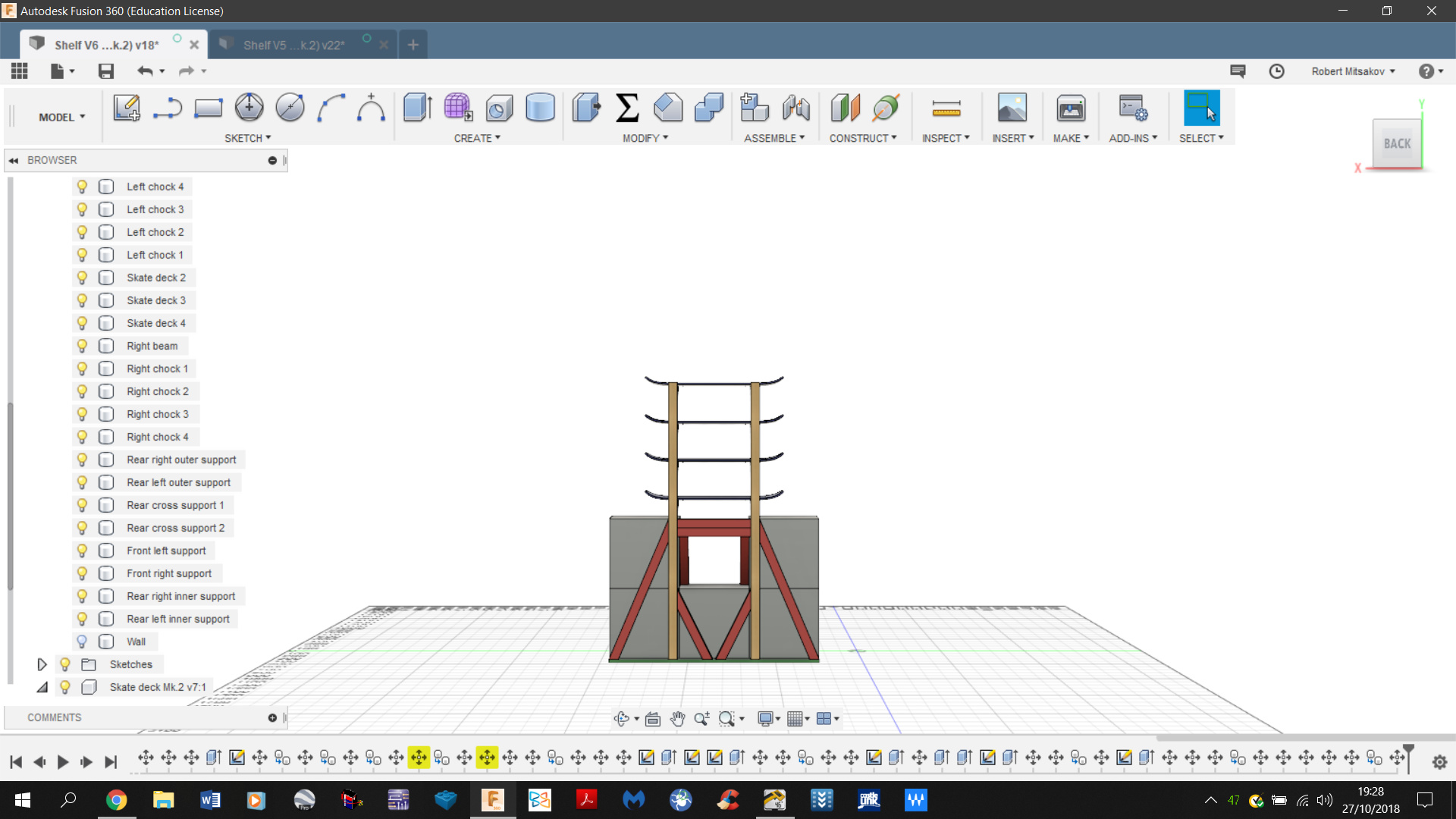Undo the last action
The width and height of the screenshot is (1456, 819).
pos(145,71)
